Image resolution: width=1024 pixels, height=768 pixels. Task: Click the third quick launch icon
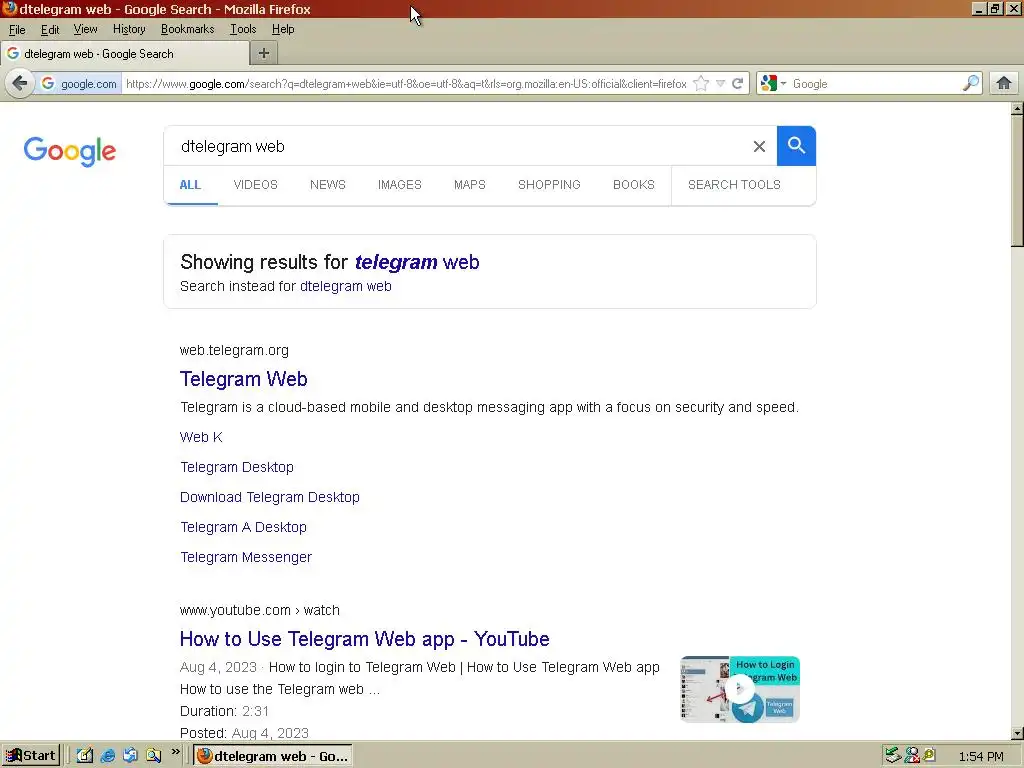[131, 756]
